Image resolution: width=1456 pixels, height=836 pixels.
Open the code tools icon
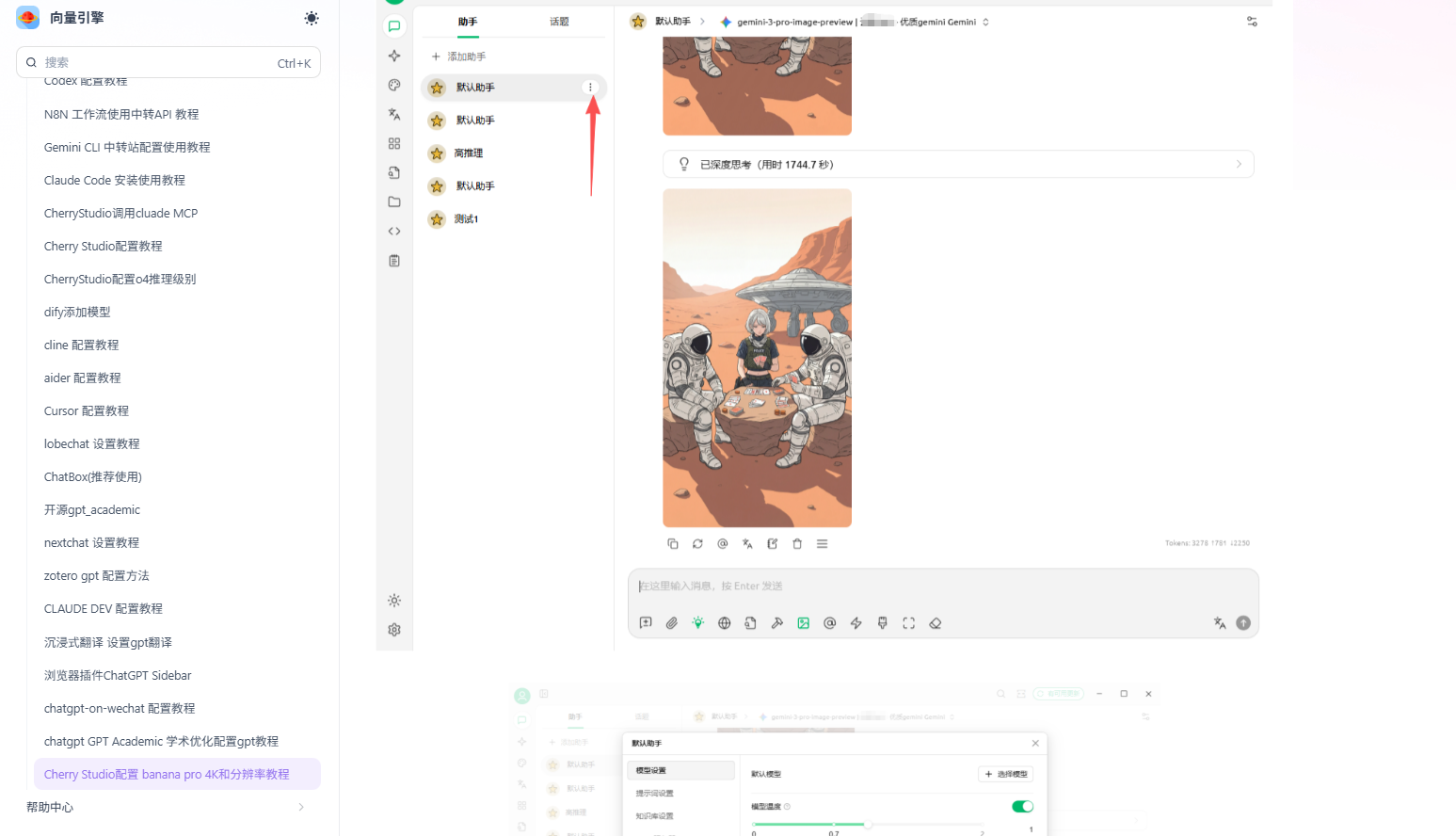point(394,231)
